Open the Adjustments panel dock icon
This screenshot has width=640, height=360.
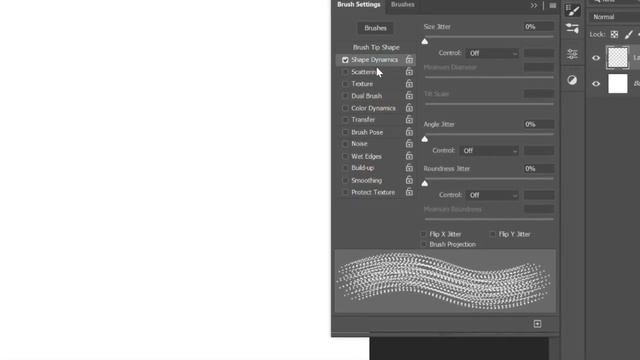click(572, 80)
